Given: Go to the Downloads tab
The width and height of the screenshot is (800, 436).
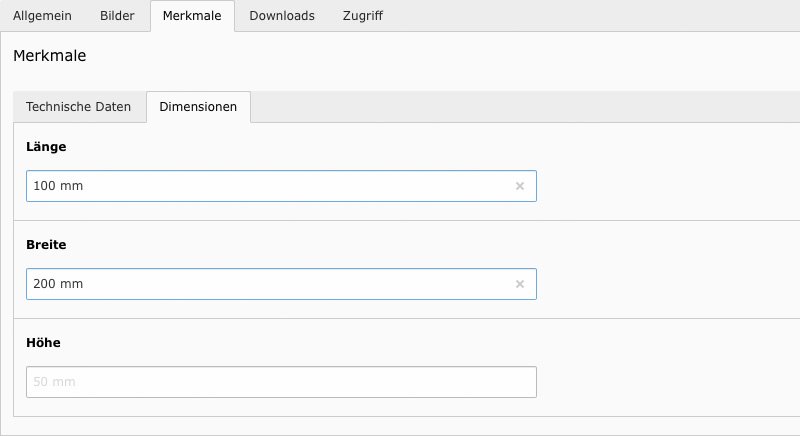Looking at the screenshot, I should click(x=282, y=16).
